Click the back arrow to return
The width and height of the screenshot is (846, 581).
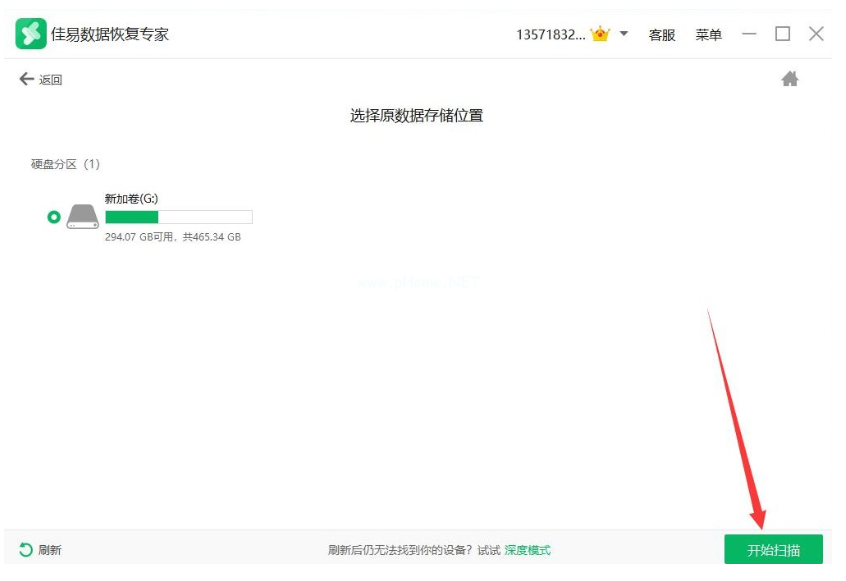[x=27, y=79]
